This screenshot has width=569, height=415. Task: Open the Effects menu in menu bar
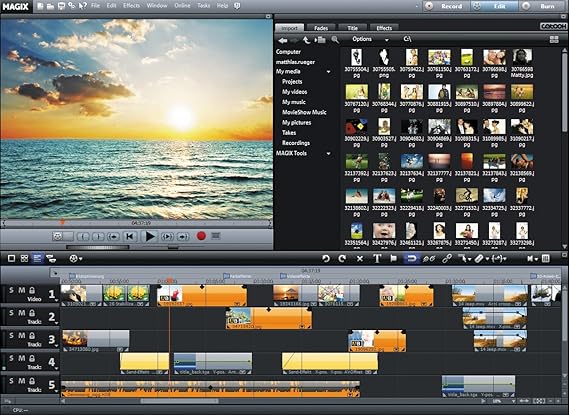pyautogui.click(x=131, y=6)
